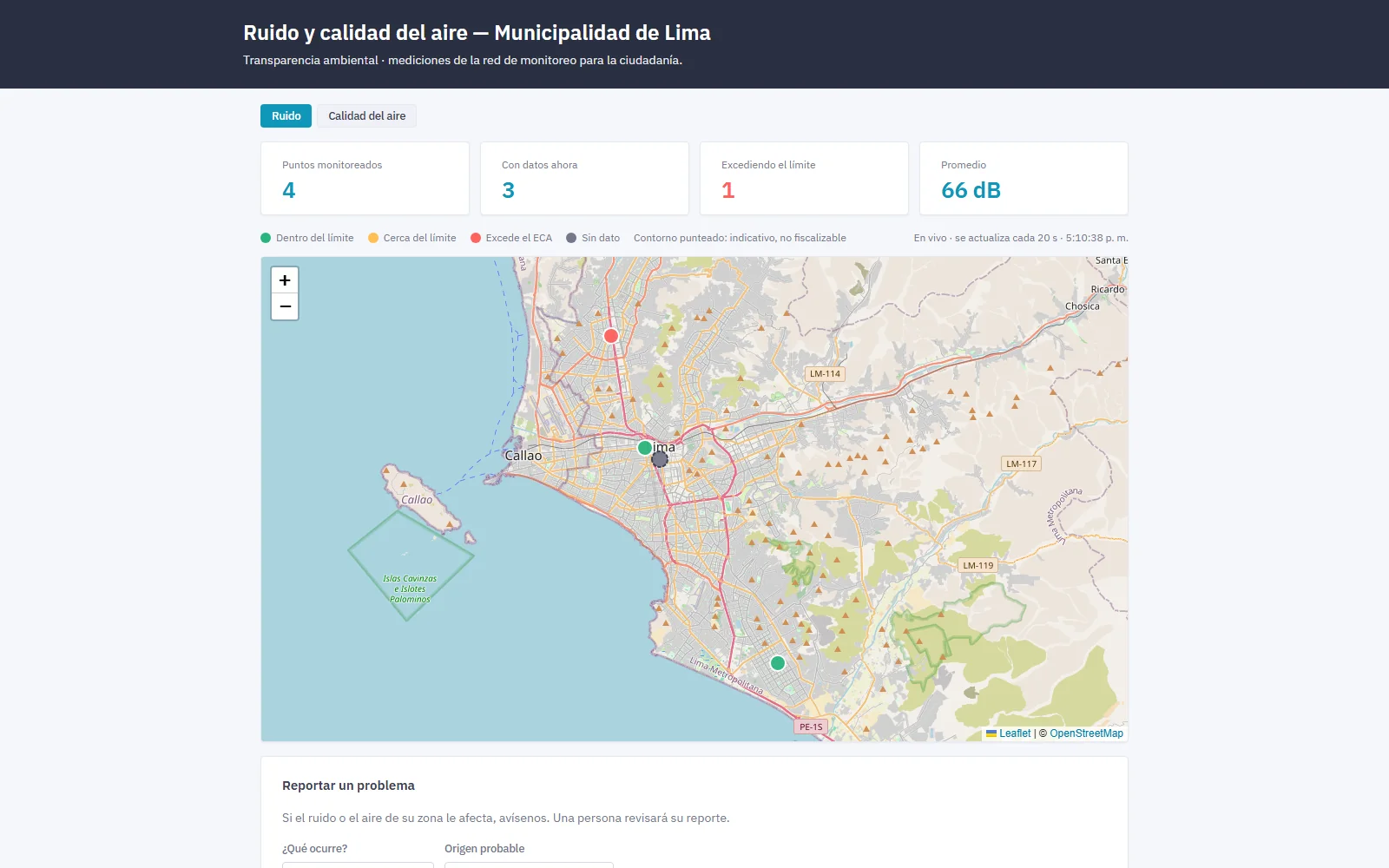
Task: Click the Promedio 66 dB card
Action: (x=1024, y=179)
